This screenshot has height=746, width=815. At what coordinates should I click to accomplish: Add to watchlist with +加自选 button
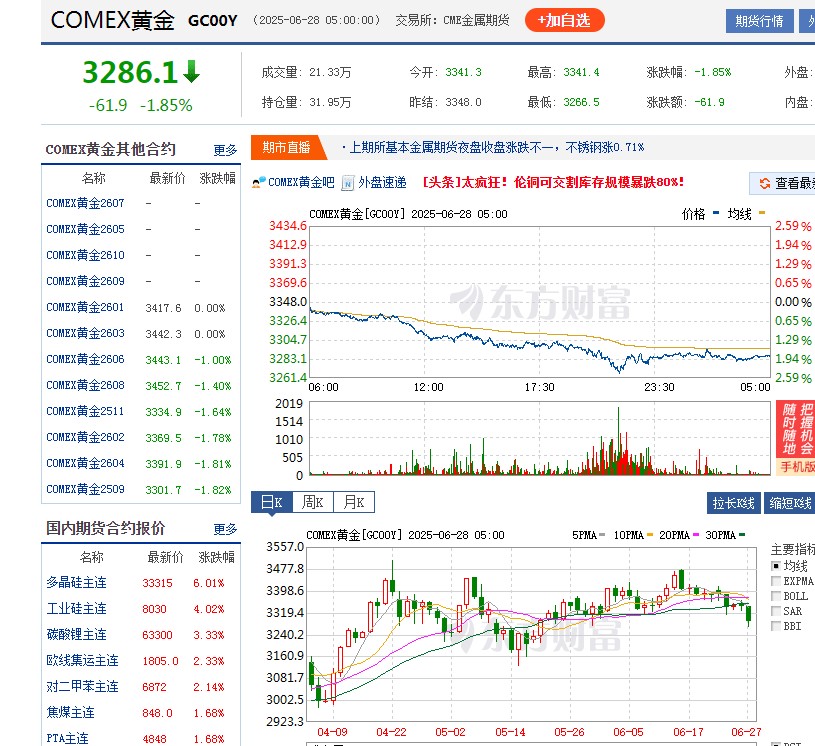[x=564, y=20]
